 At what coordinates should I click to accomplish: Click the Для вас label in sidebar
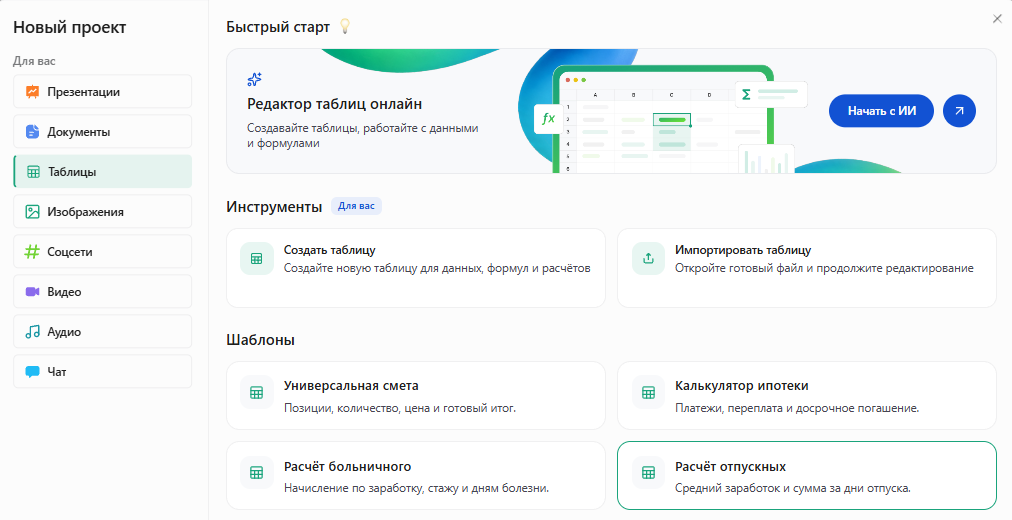pyautogui.click(x=34, y=61)
